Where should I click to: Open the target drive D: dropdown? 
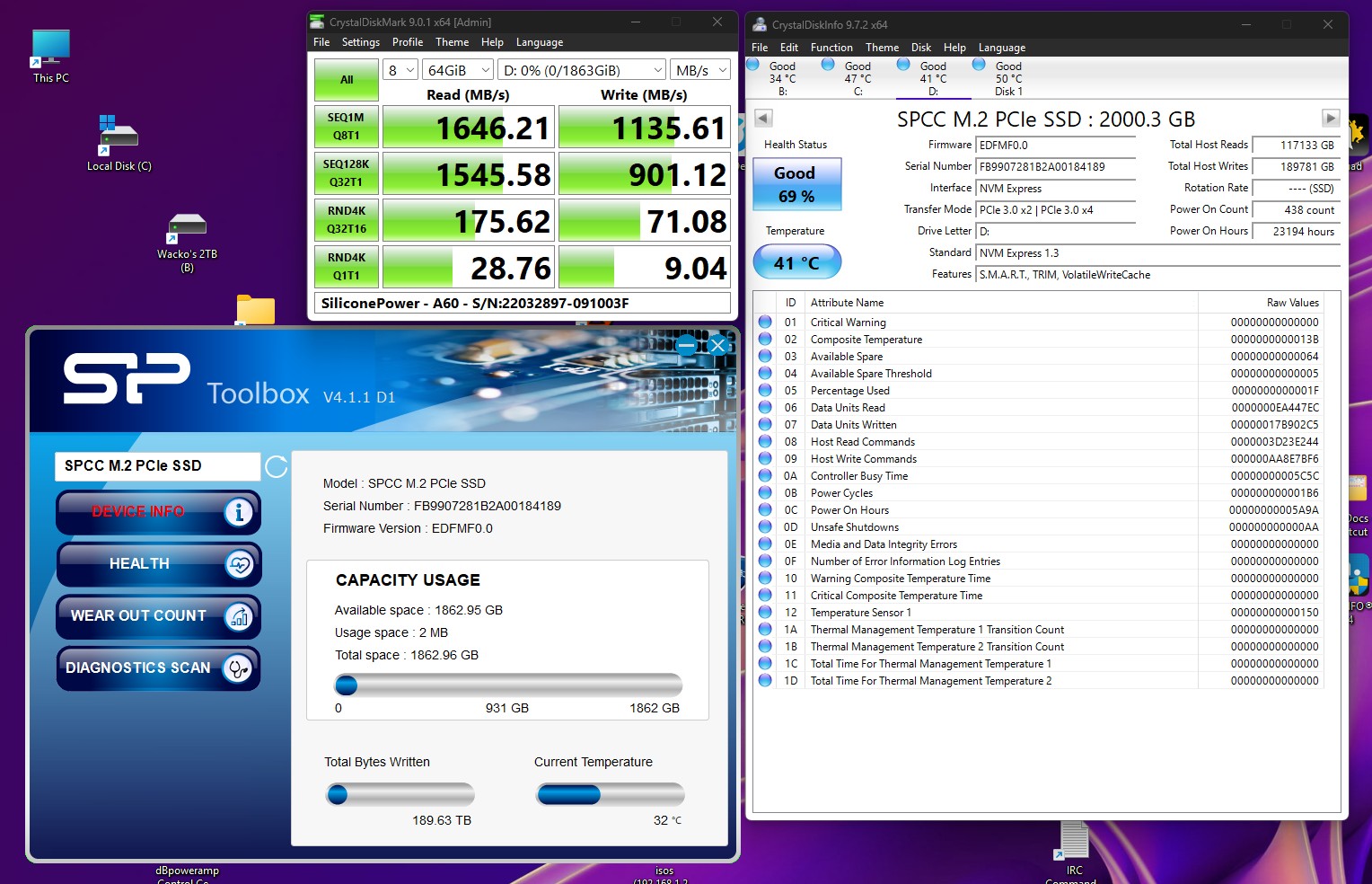(581, 70)
